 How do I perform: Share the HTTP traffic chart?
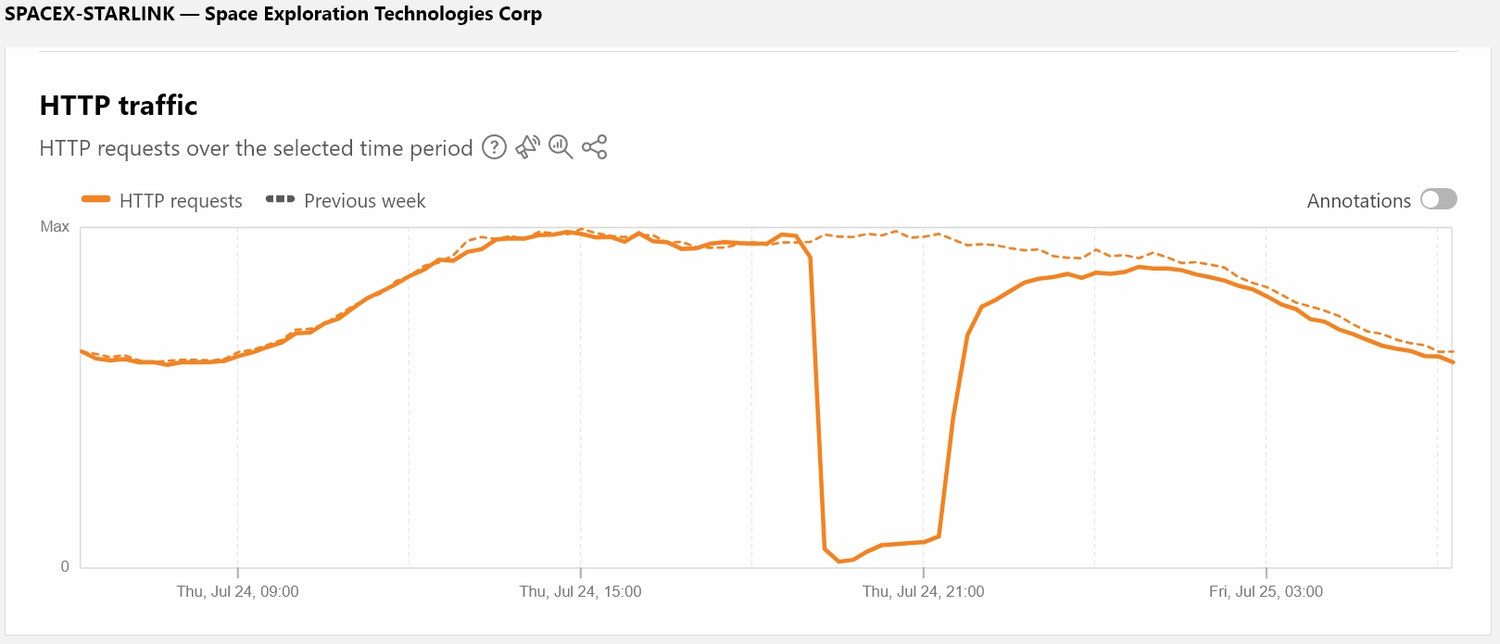(x=592, y=147)
